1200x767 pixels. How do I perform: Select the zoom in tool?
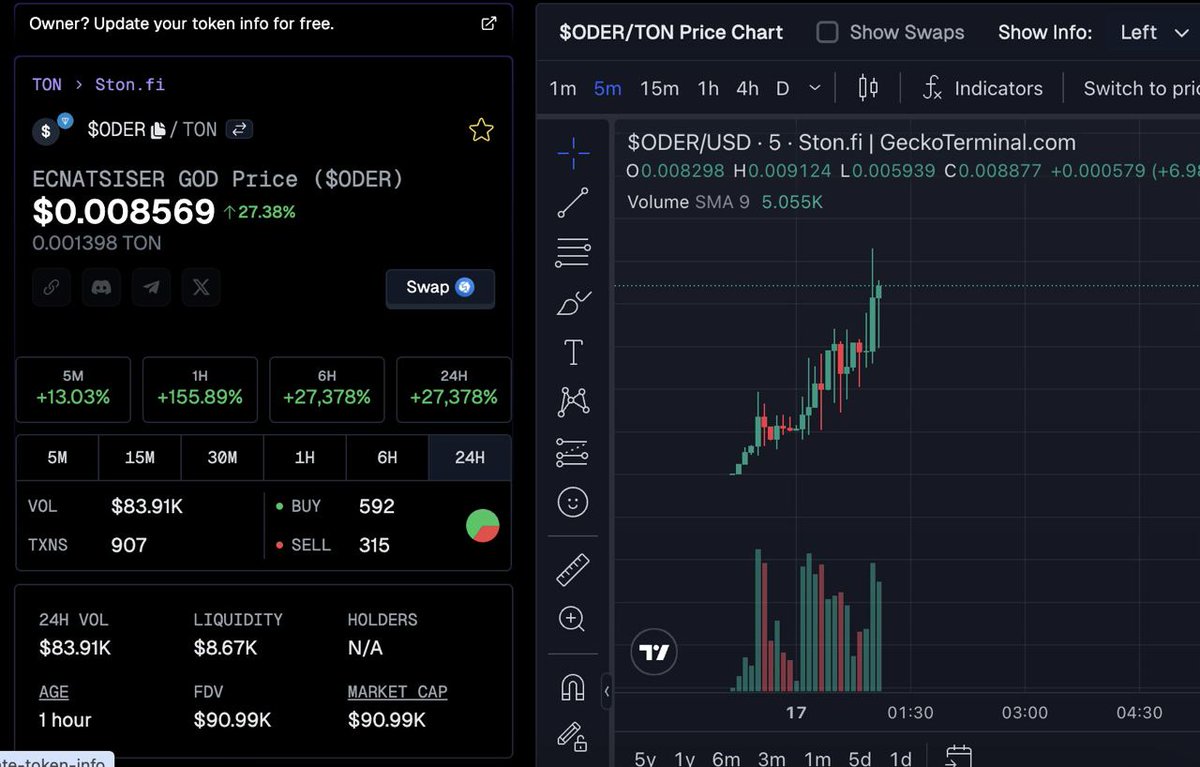tap(573, 620)
